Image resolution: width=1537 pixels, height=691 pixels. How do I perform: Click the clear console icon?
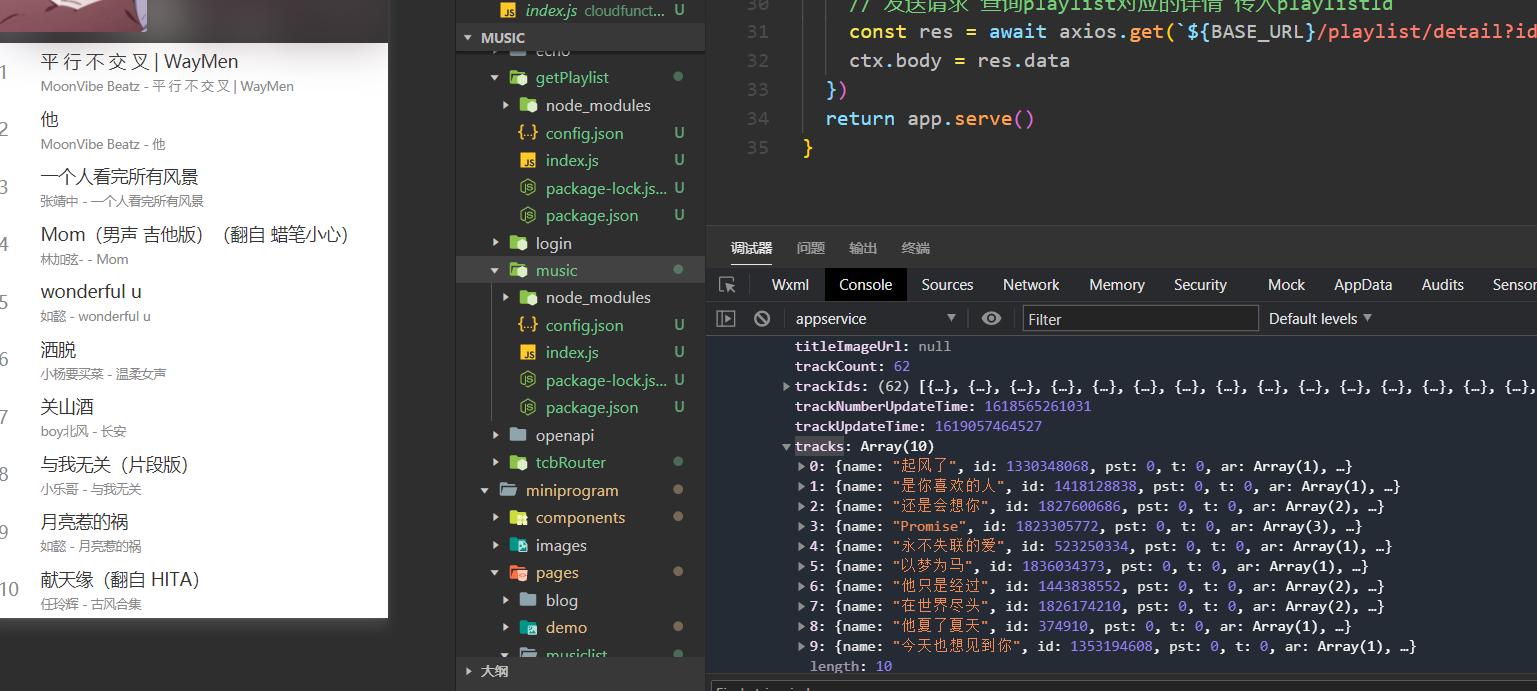(762, 318)
